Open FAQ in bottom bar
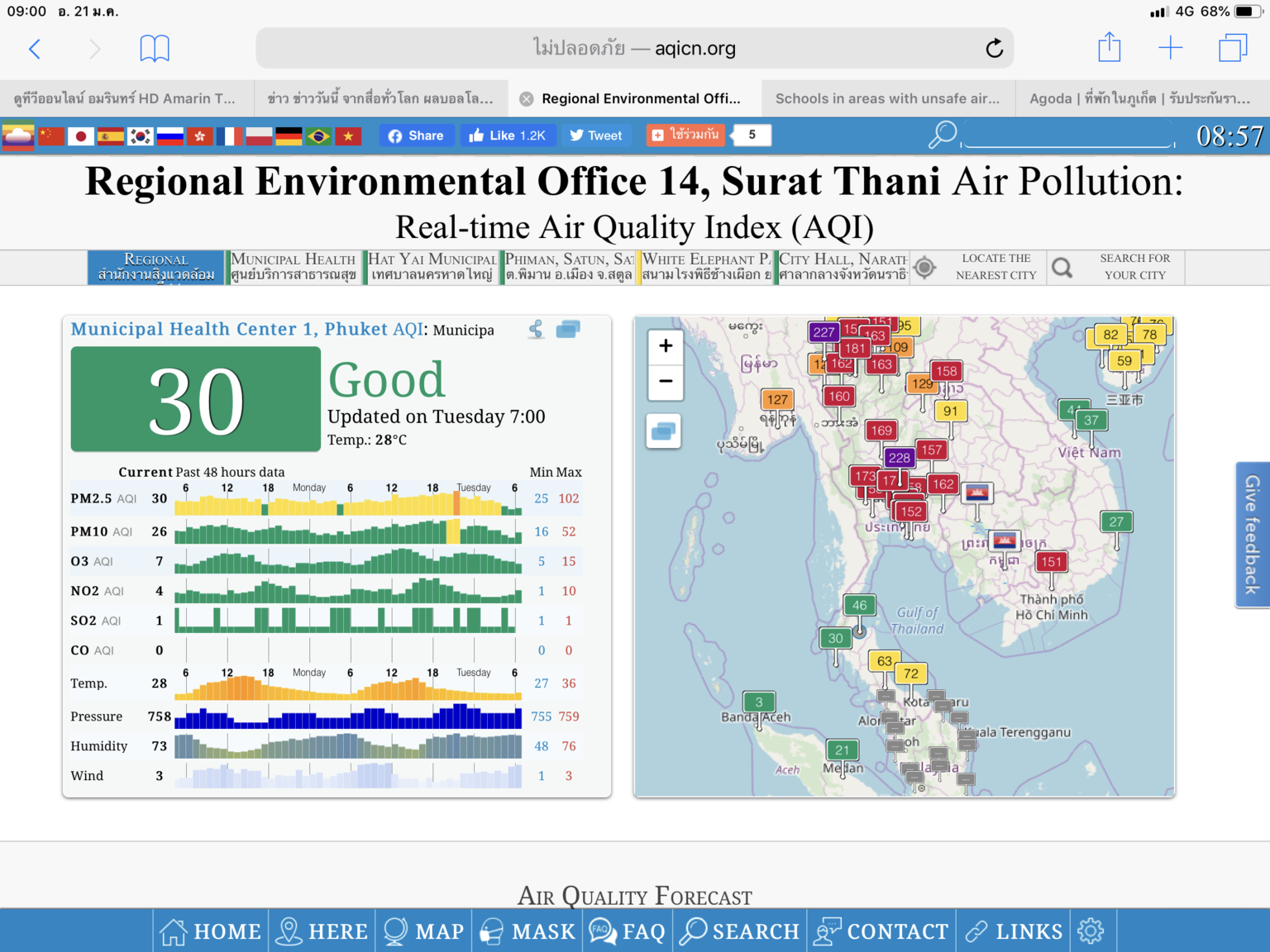The image size is (1270, 952). pyautogui.click(x=628, y=931)
